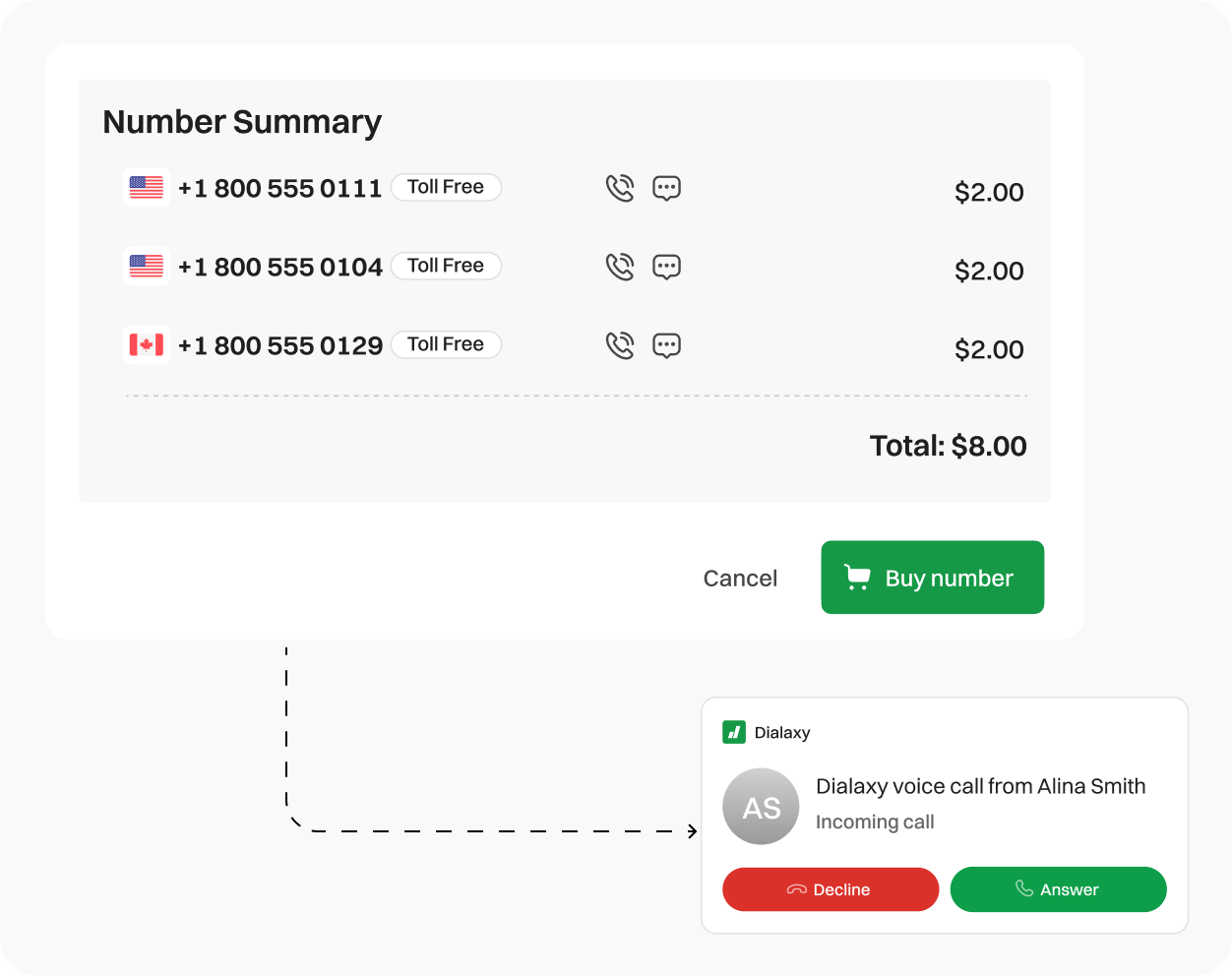Decline the incoming Dialaxy call
Viewport: 1232px width, 976px height.
[x=831, y=889]
